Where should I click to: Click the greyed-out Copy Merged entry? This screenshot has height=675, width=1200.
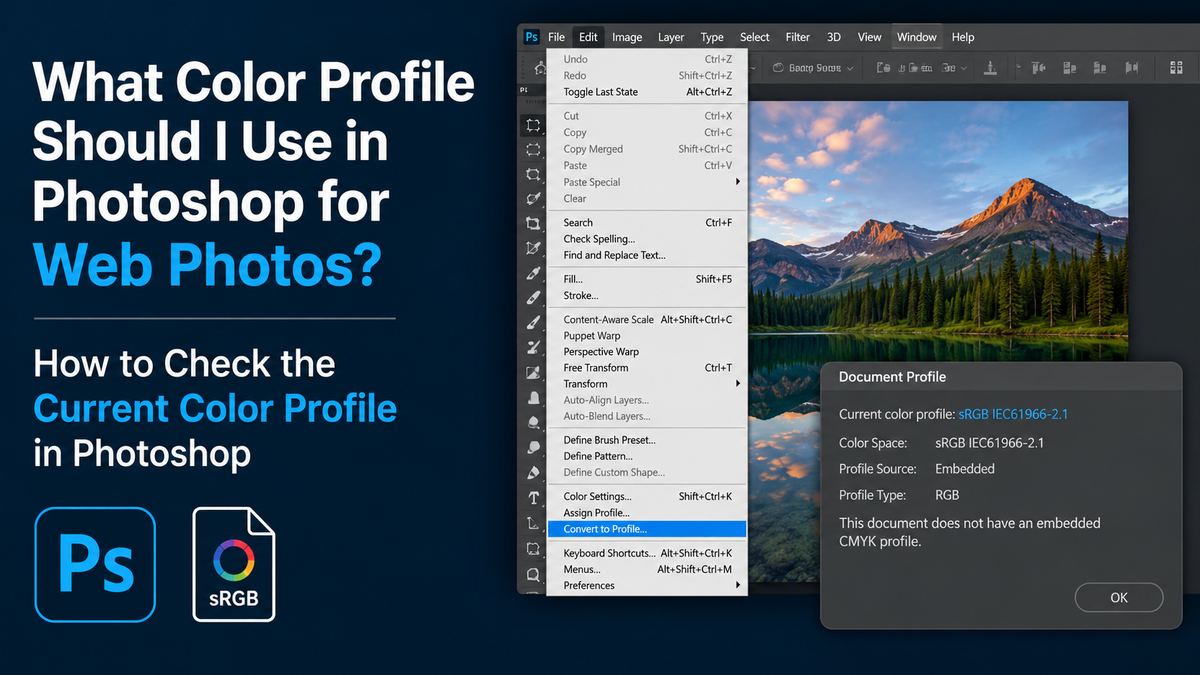point(647,149)
